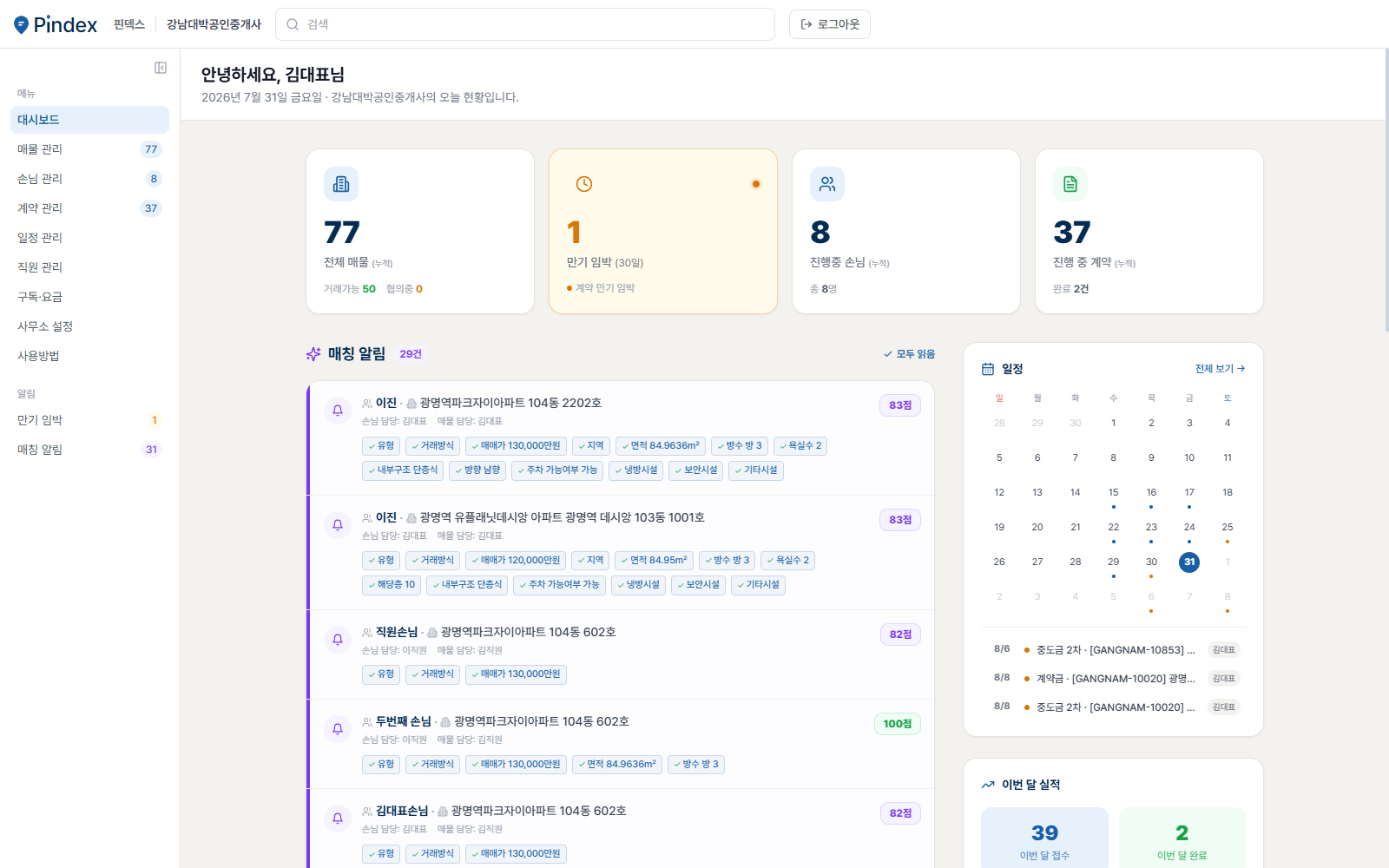Click the 검색 search input field
The width and height of the screenshot is (1389, 868).
coord(525,24)
